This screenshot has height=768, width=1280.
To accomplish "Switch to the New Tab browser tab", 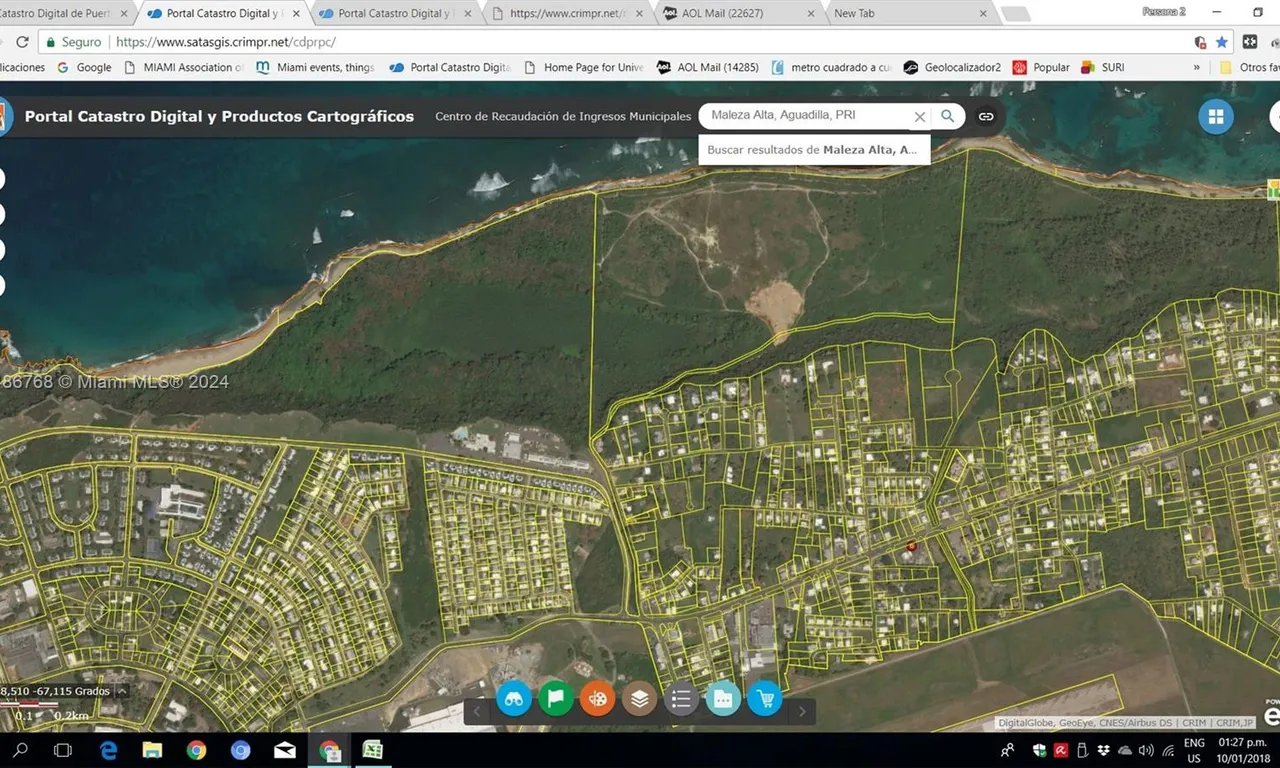I will [x=909, y=13].
